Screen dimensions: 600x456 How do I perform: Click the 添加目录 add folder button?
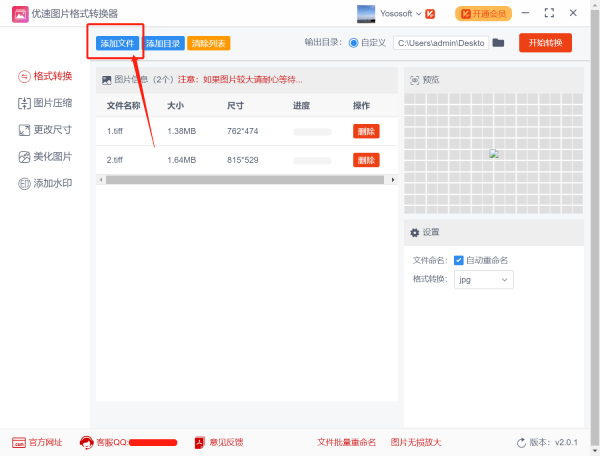tap(163, 43)
